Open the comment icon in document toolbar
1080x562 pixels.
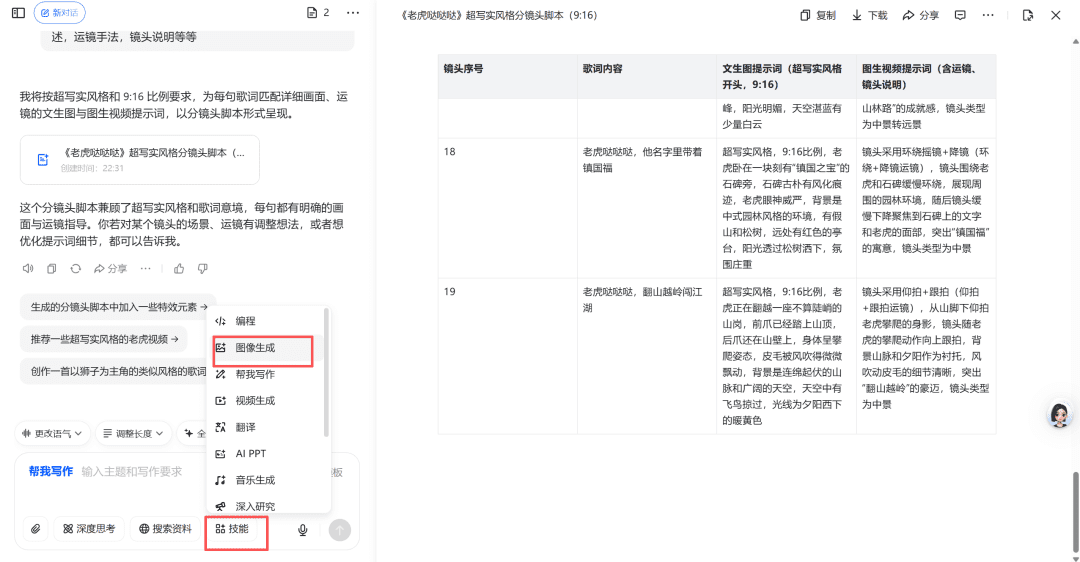(x=960, y=15)
